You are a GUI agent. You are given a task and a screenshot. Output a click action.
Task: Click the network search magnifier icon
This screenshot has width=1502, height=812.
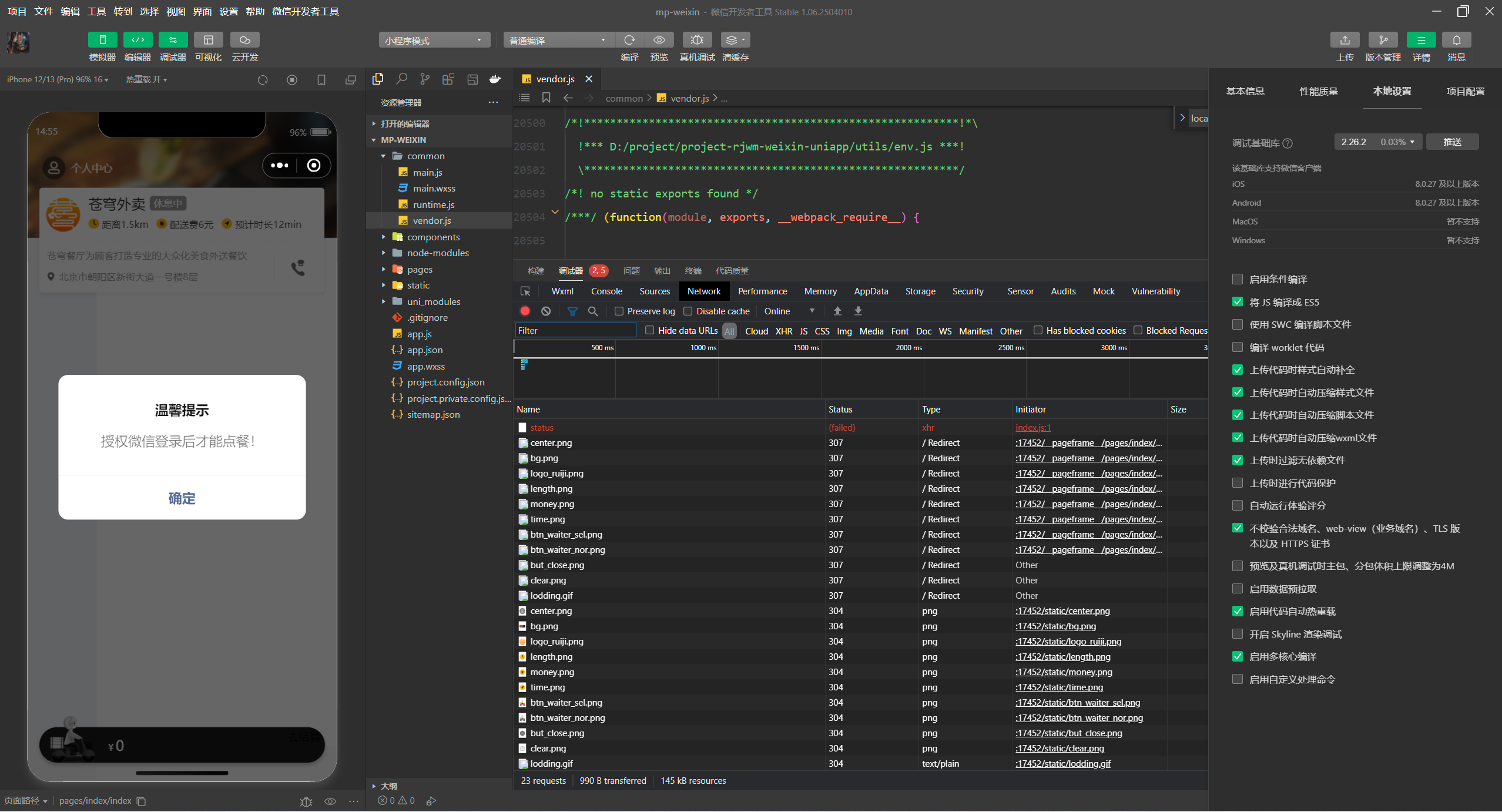click(x=593, y=311)
